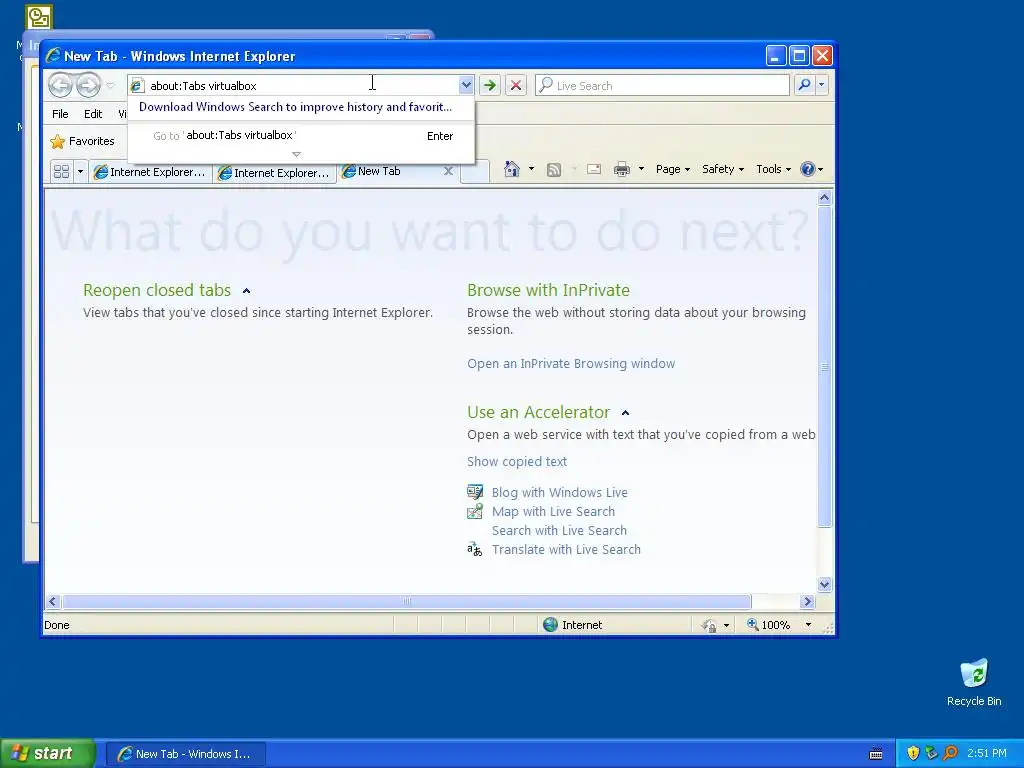Open the Edit menu
This screenshot has height=768, width=1024.
[93, 114]
